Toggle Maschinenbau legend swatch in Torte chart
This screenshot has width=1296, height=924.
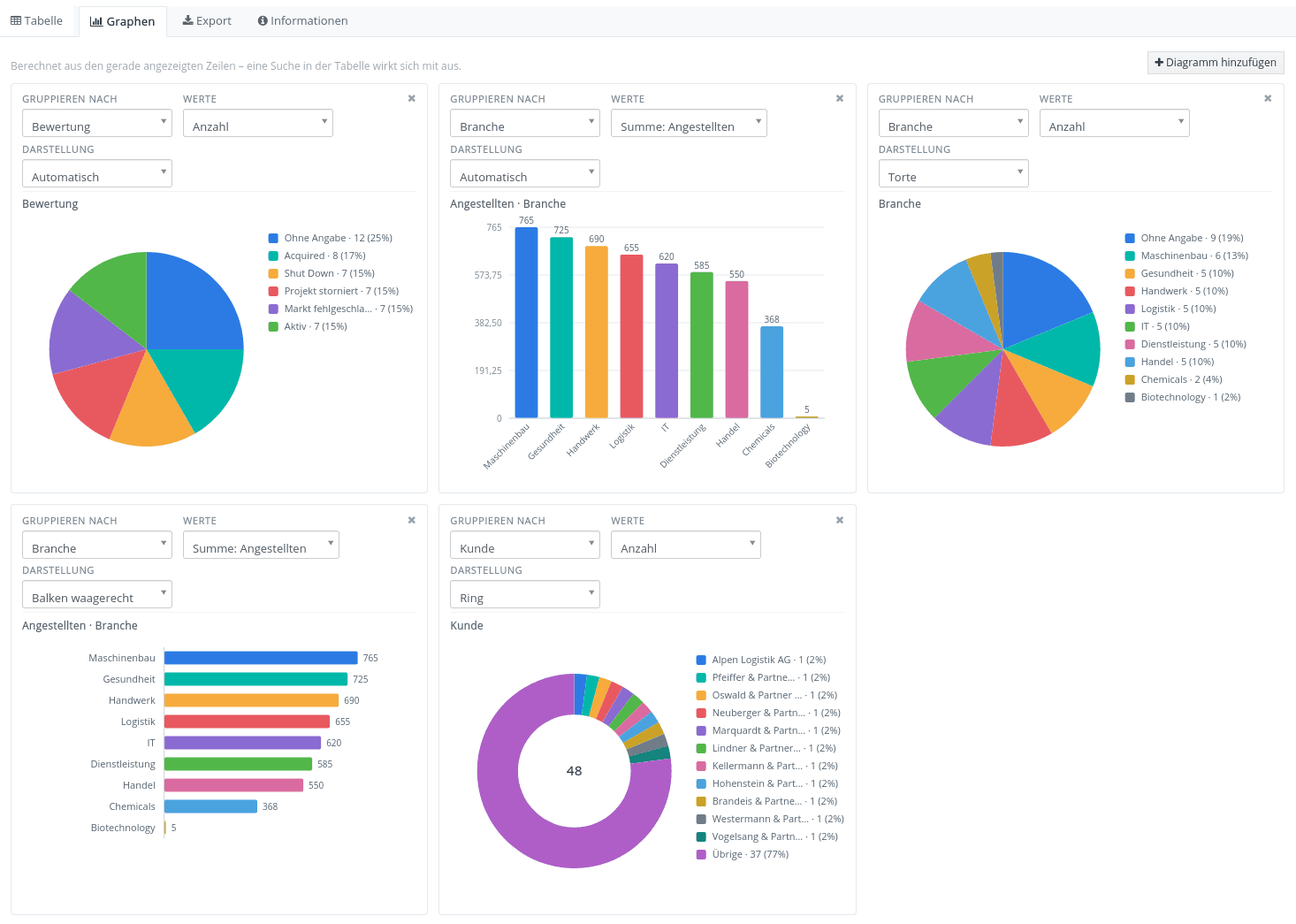(1130, 256)
